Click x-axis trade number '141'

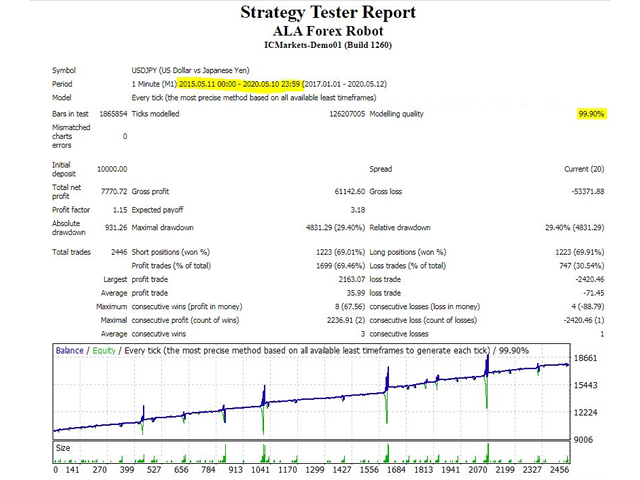point(72,470)
